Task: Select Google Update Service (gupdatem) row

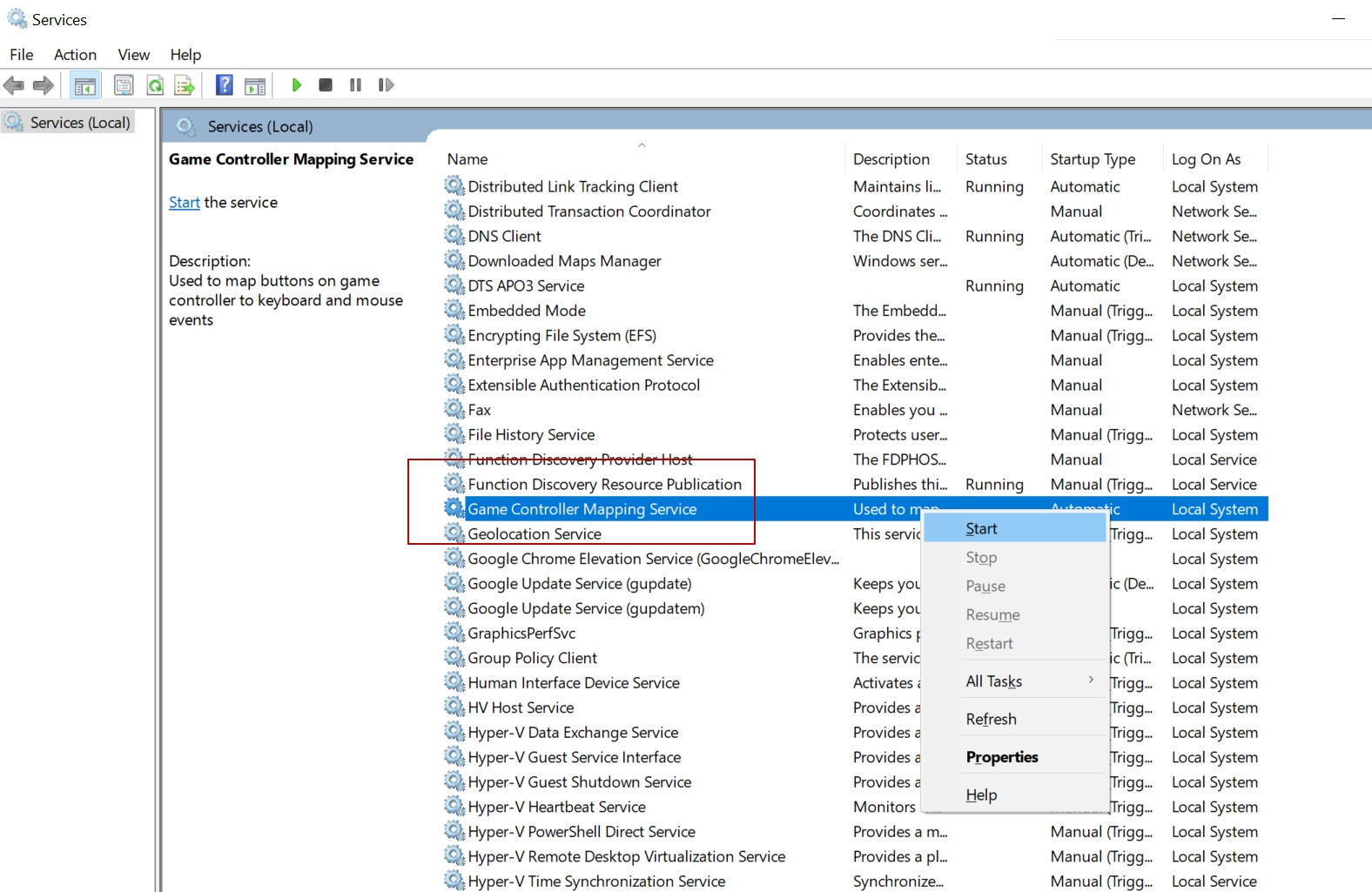Action: (855, 608)
